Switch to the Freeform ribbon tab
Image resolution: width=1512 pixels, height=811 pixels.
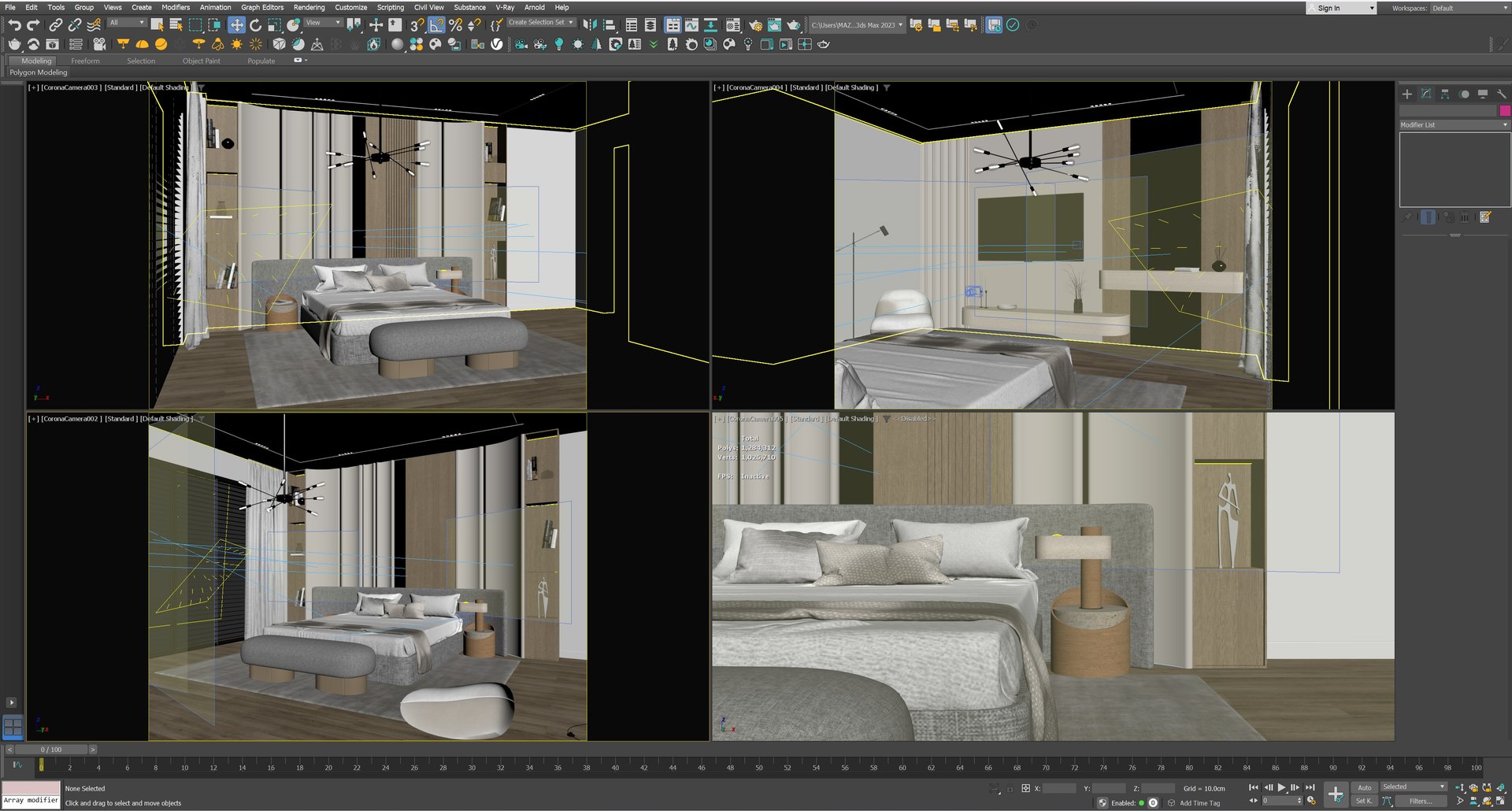[85, 61]
